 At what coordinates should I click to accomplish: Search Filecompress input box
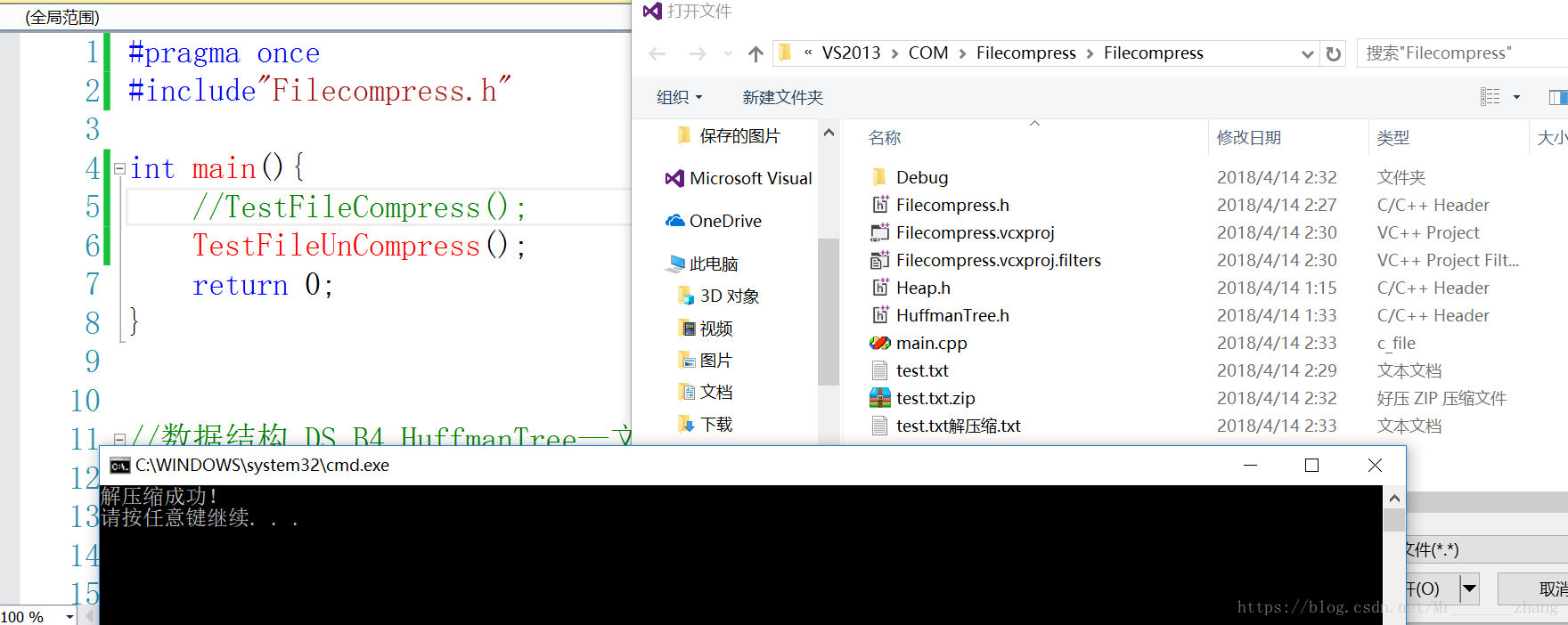click(1461, 53)
